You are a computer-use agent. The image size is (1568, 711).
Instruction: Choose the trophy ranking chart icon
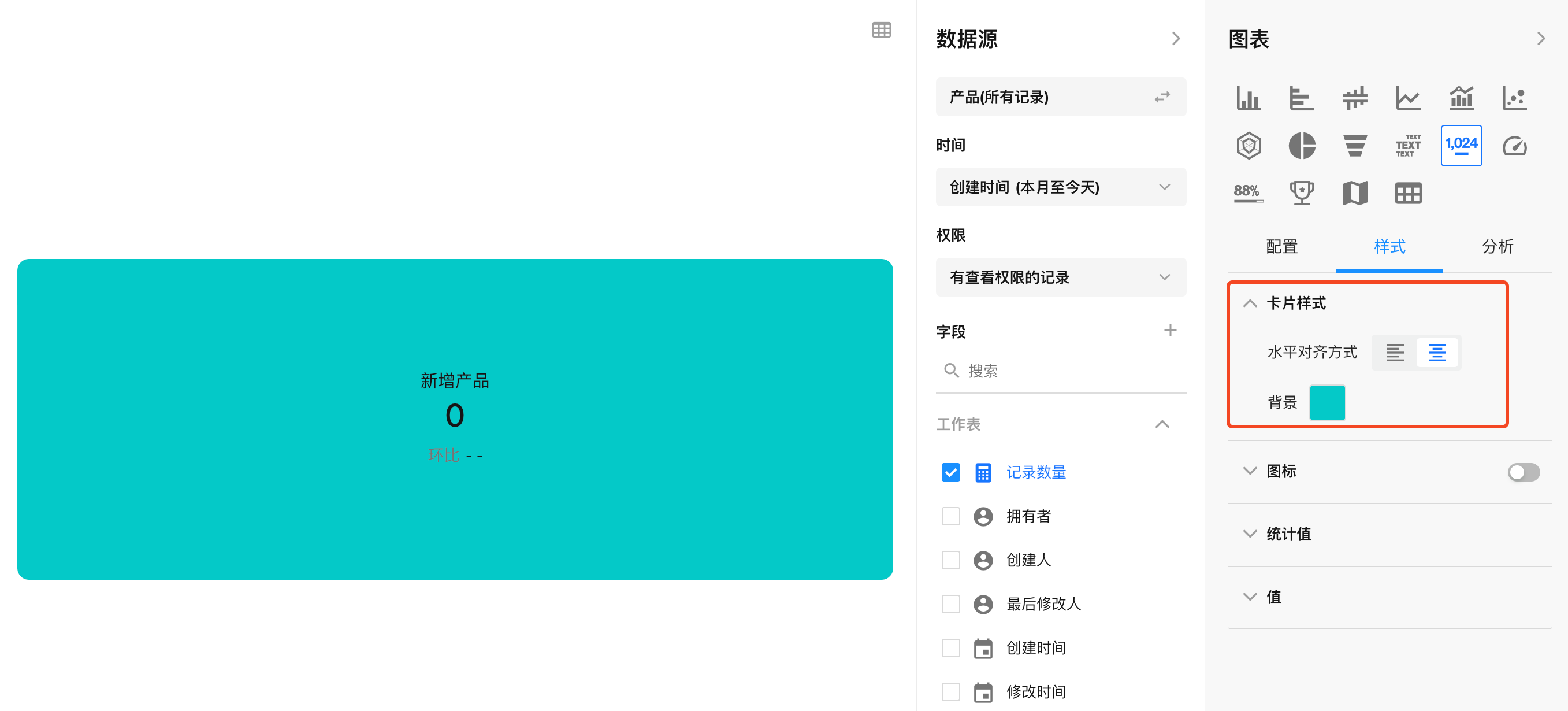(1302, 193)
